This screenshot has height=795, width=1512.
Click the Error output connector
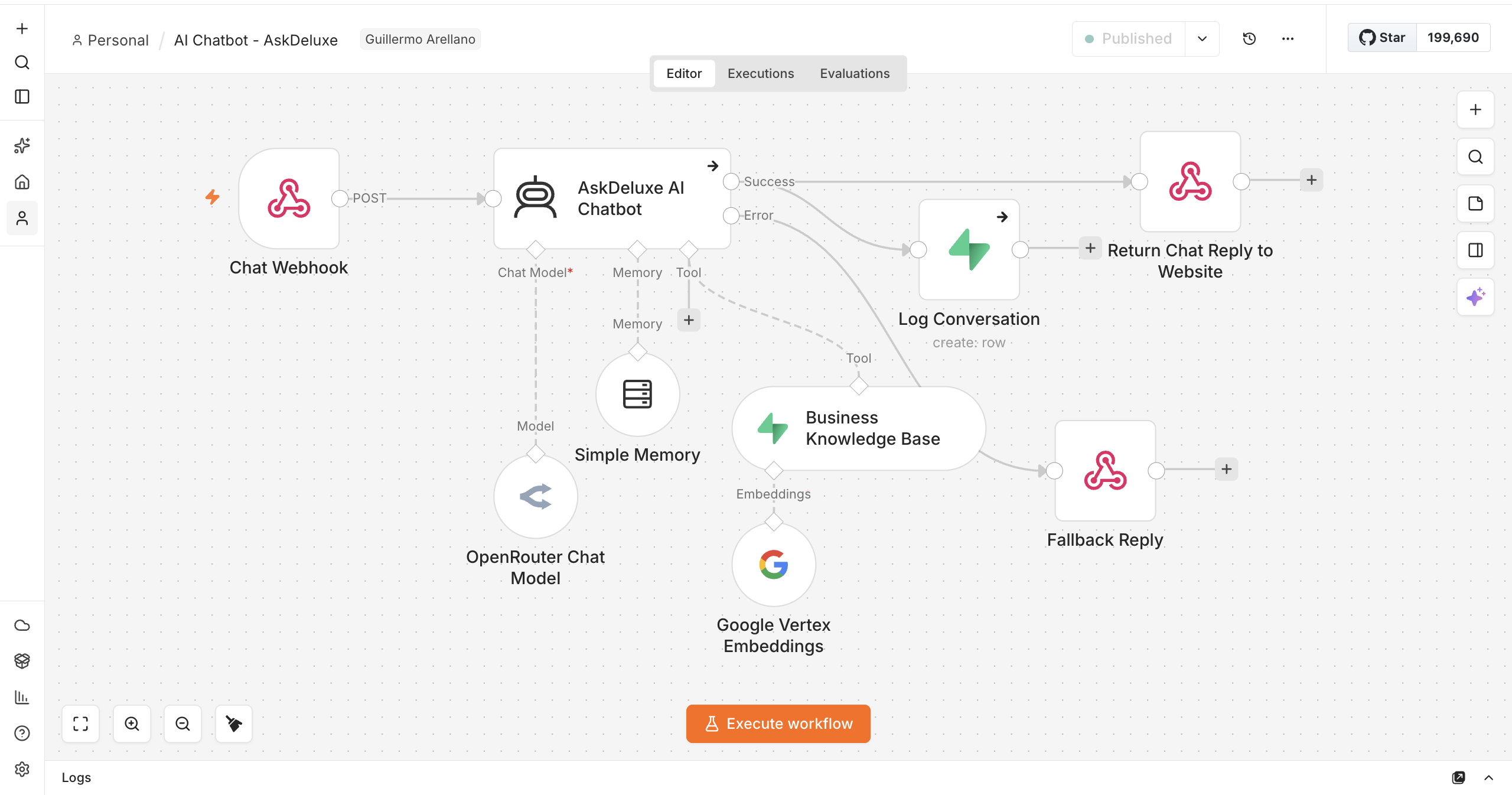(731, 216)
